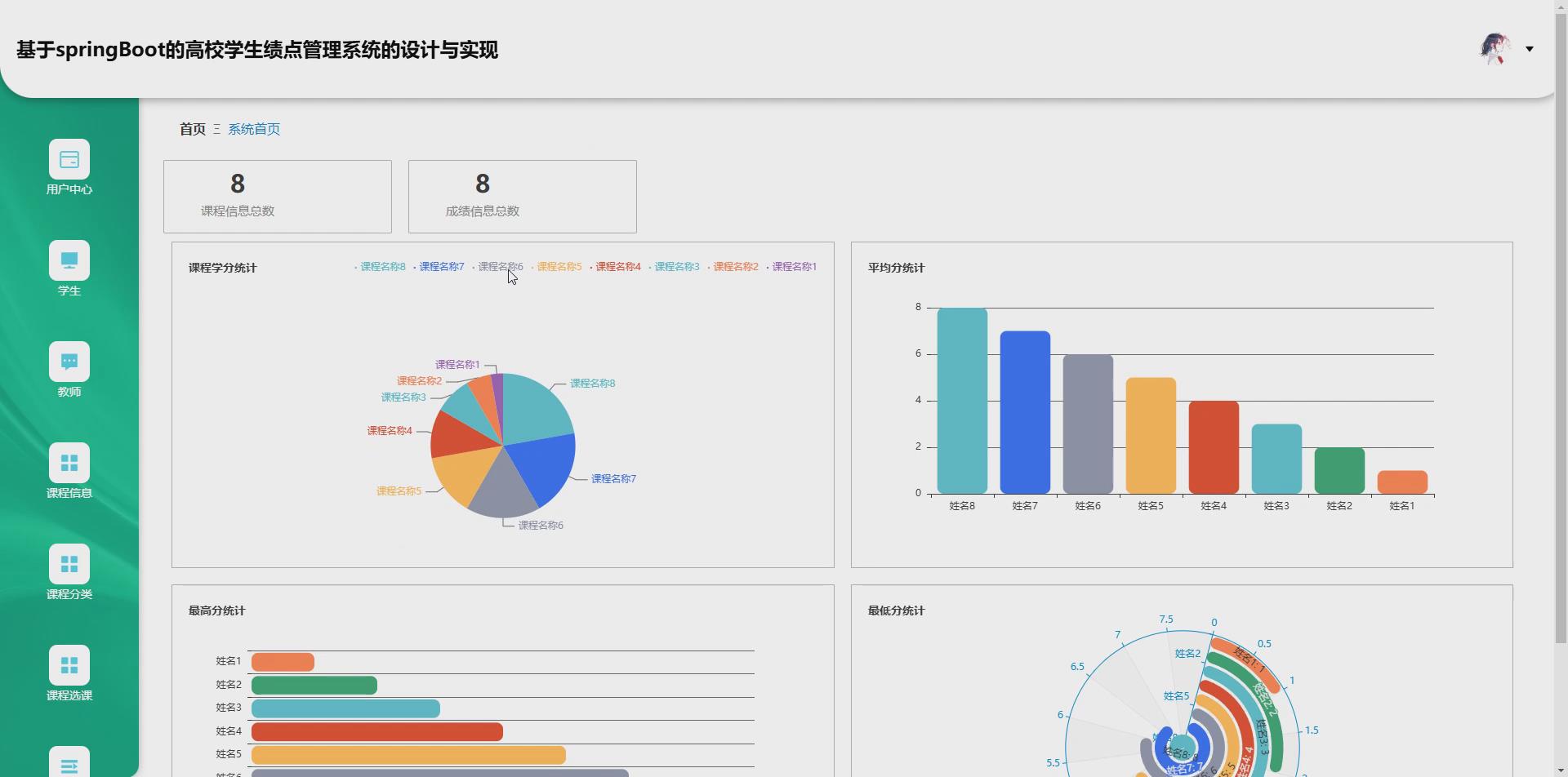Click the 姓名5 yellow bar in 平均分统计

point(1151,436)
